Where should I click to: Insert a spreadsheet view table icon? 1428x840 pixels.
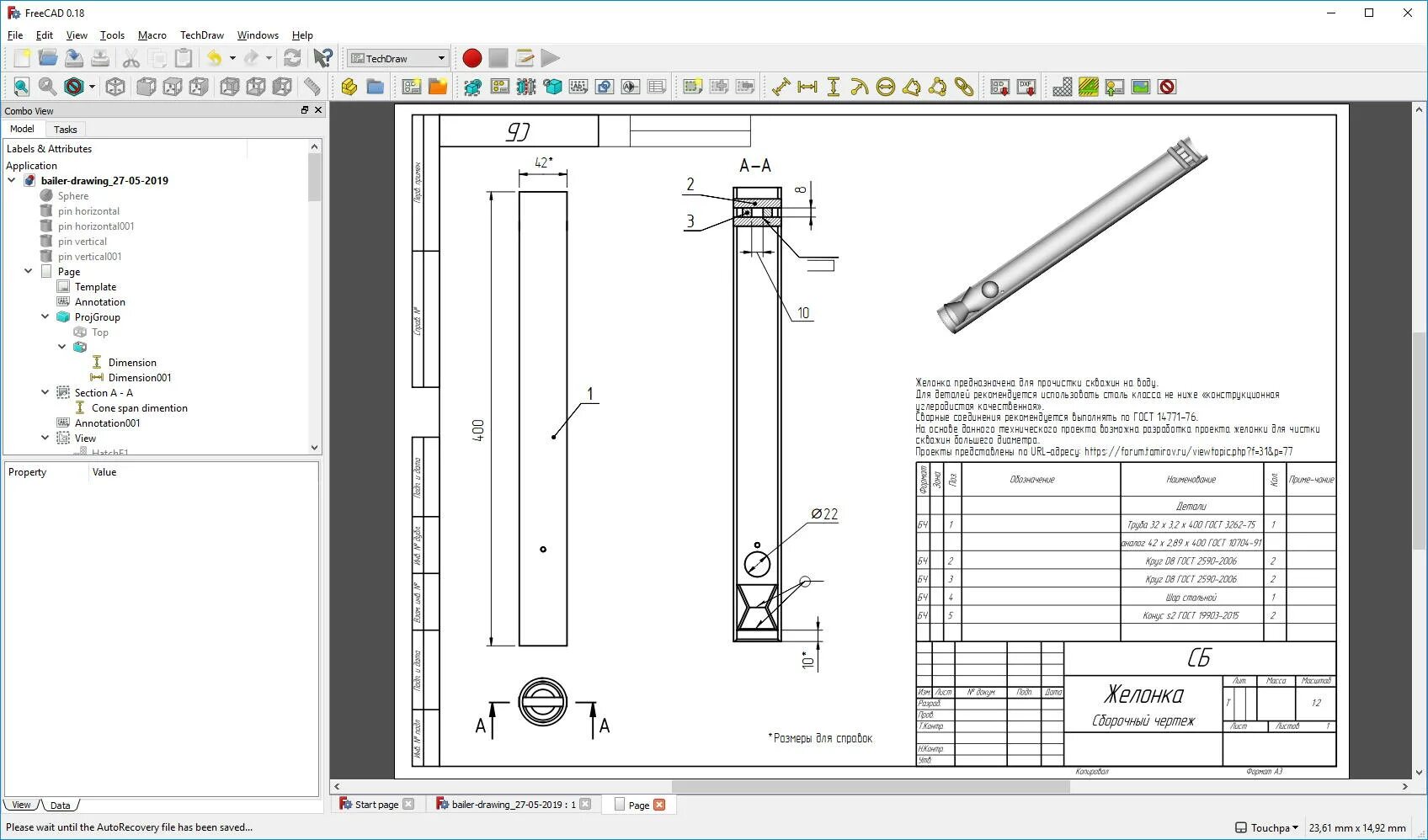[x=657, y=87]
